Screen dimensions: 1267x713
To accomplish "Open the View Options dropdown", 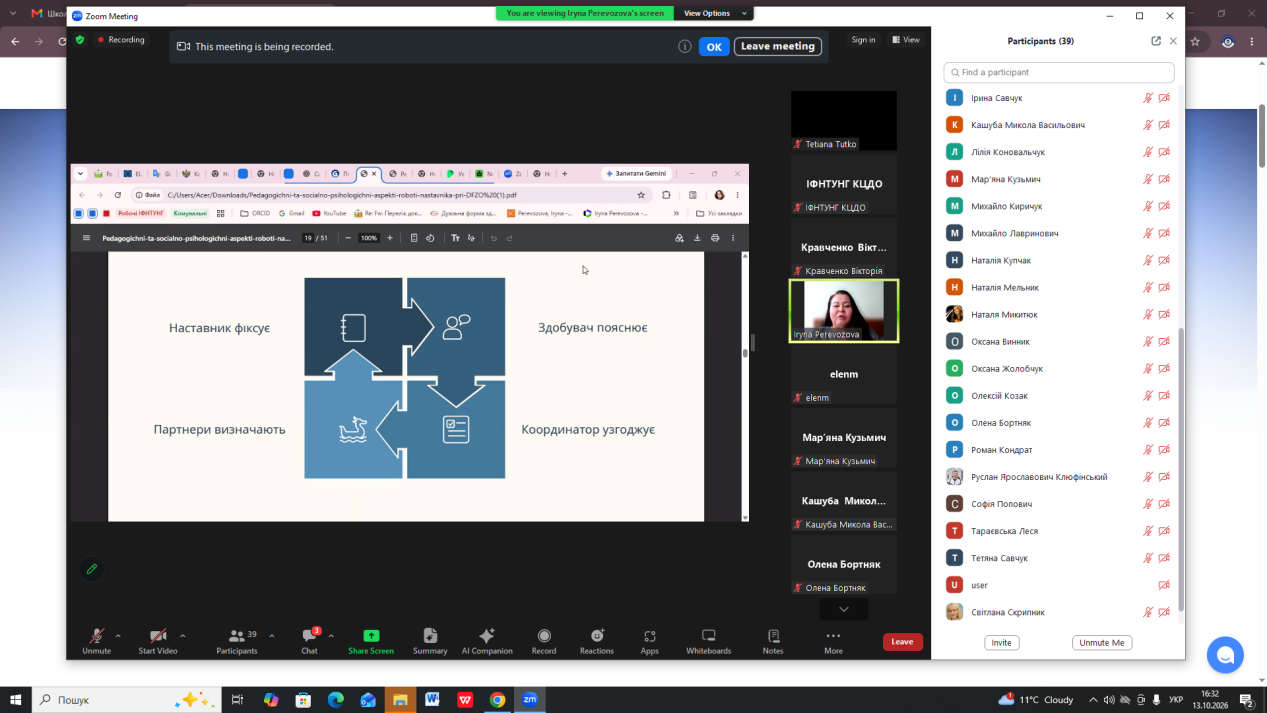I will 714,13.
